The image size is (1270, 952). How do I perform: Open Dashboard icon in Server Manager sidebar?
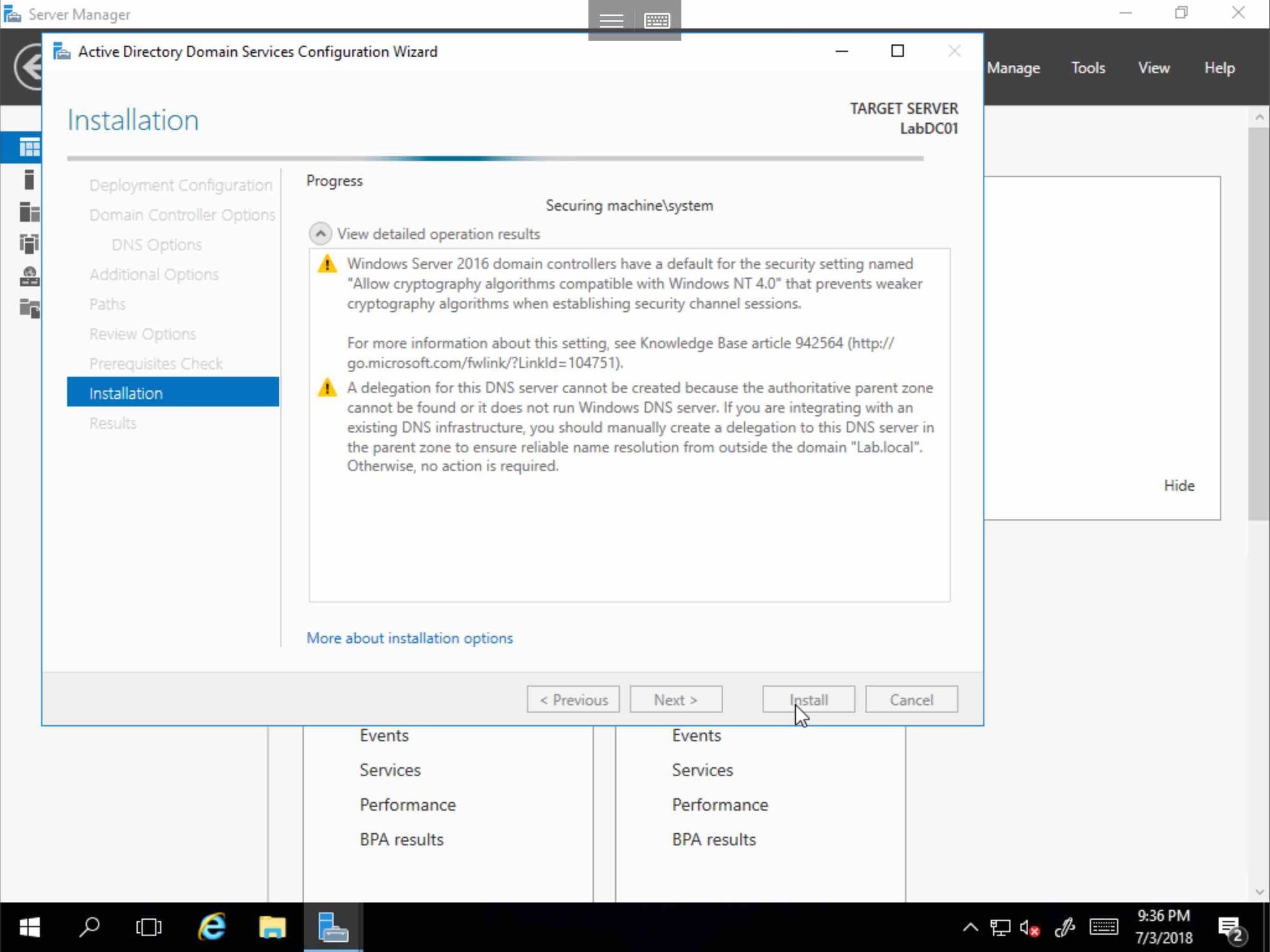pos(29,147)
